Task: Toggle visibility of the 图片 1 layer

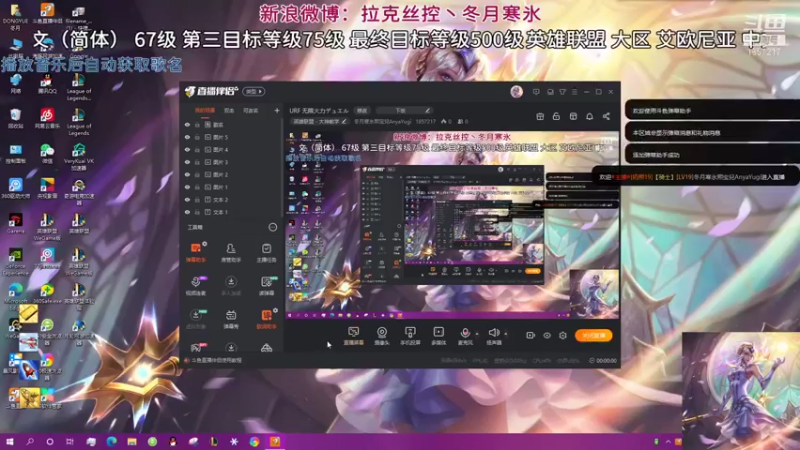Action: click(x=187, y=187)
